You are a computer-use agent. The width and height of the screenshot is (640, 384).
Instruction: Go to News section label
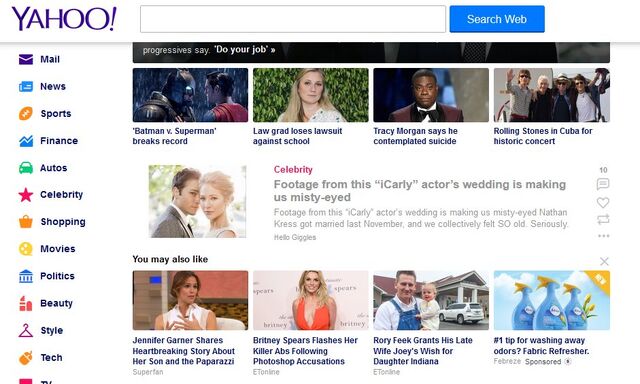pyautogui.click(x=53, y=87)
